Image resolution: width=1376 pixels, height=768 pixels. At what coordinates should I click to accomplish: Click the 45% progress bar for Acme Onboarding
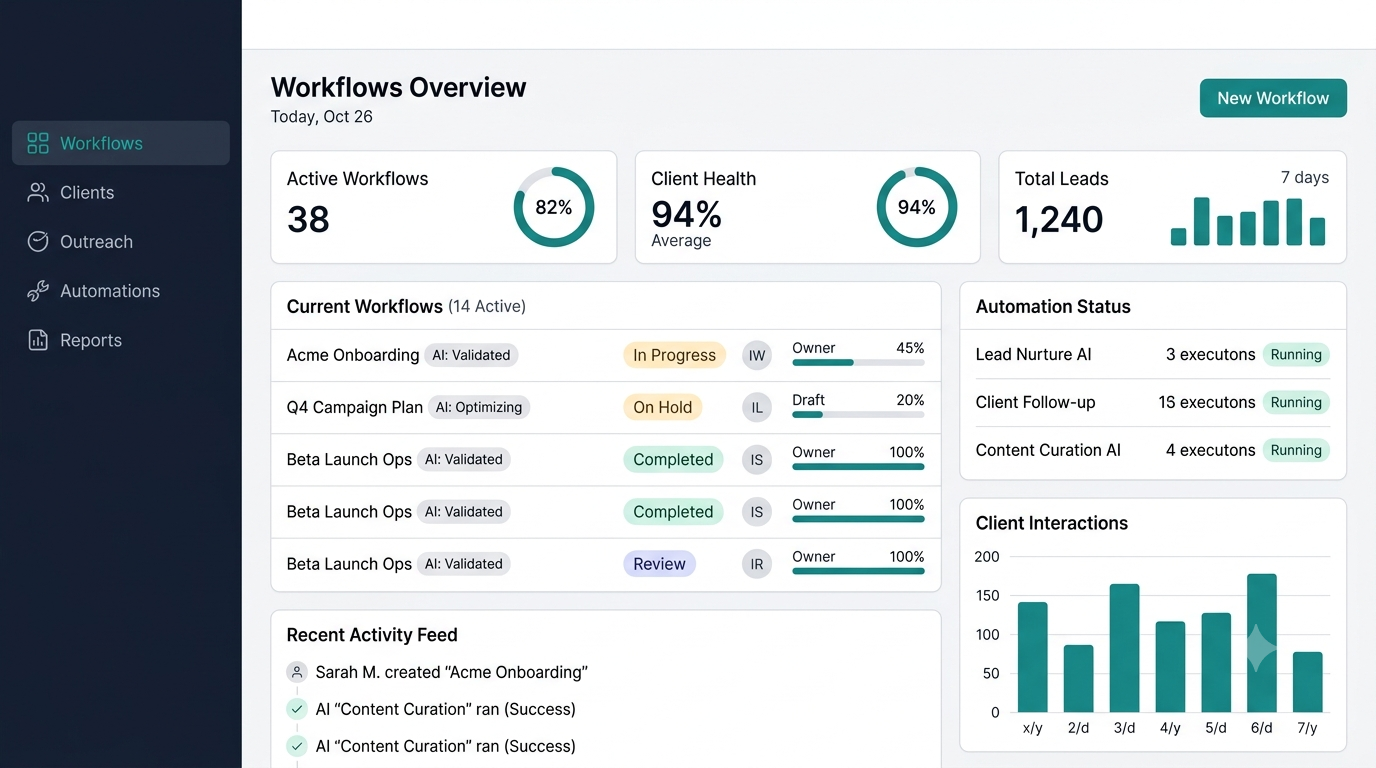(x=858, y=362)
